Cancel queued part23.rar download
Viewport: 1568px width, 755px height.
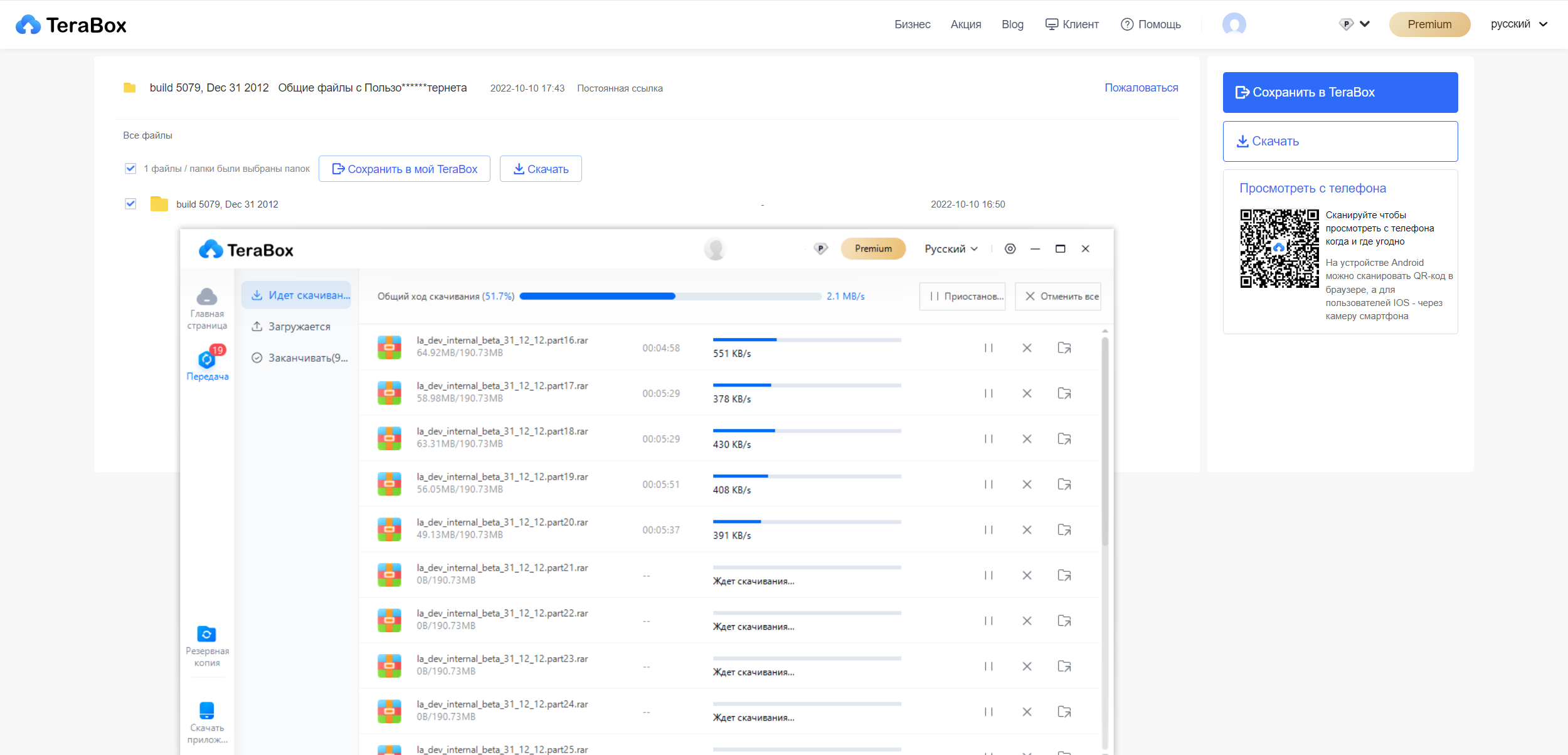click(x=1027, y=666)
